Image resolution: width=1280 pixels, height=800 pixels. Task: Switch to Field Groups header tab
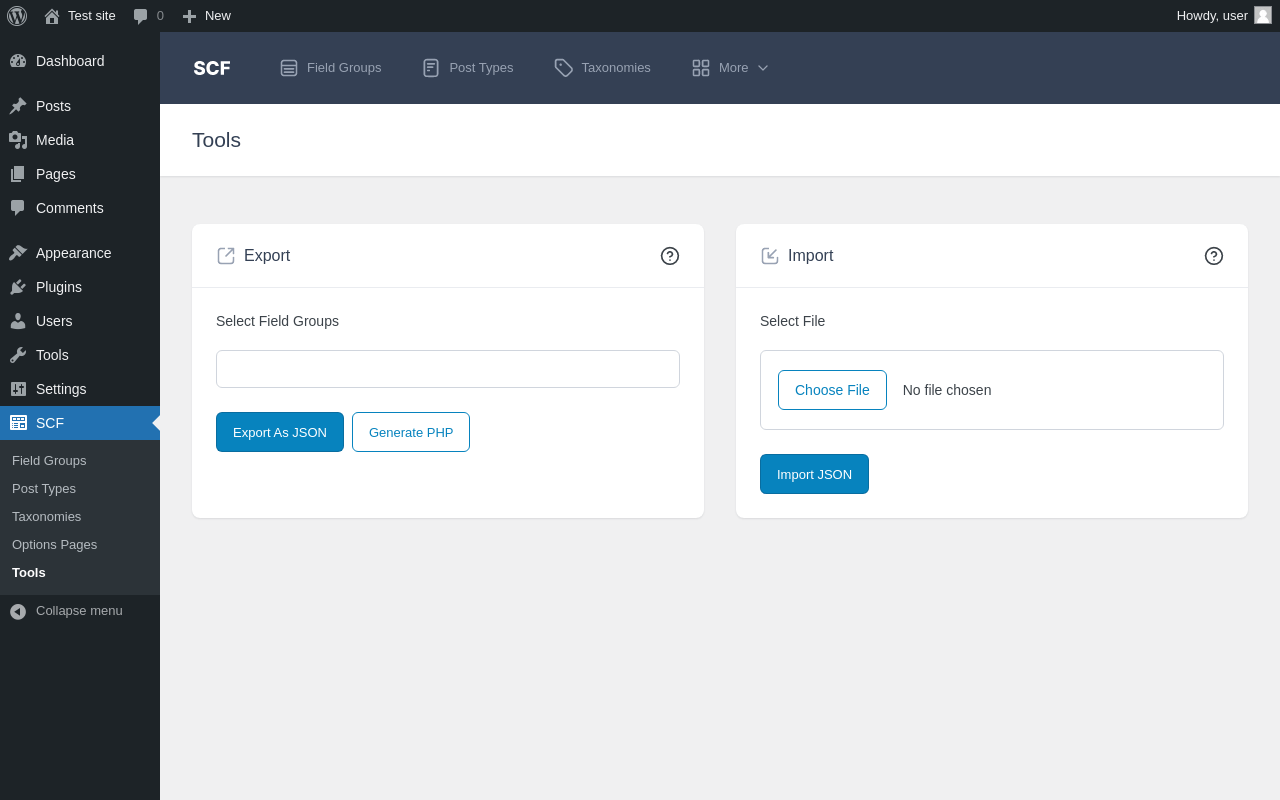(331, 68)
